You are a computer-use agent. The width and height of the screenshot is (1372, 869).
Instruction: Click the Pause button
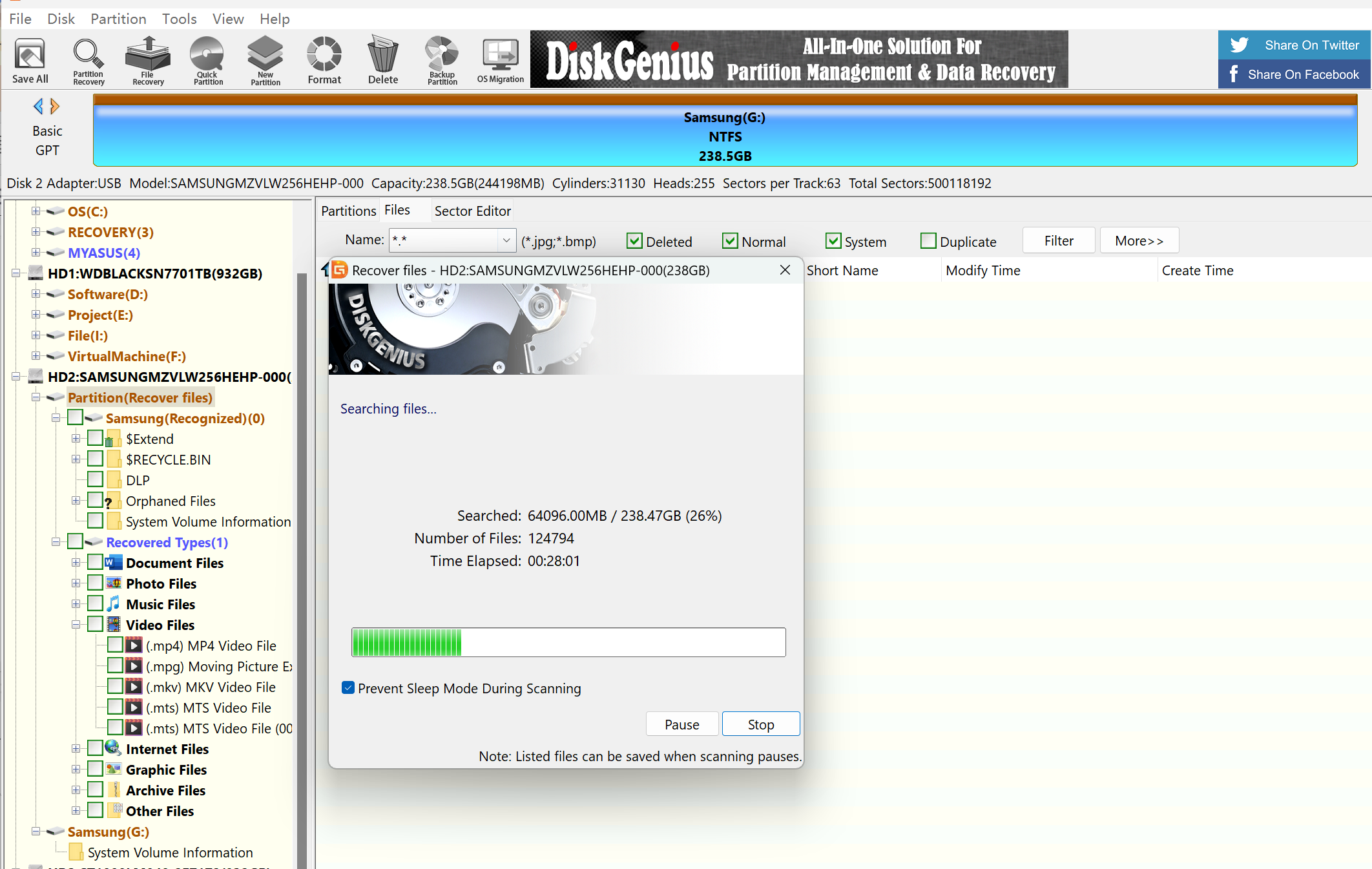[x=681, y=724]
